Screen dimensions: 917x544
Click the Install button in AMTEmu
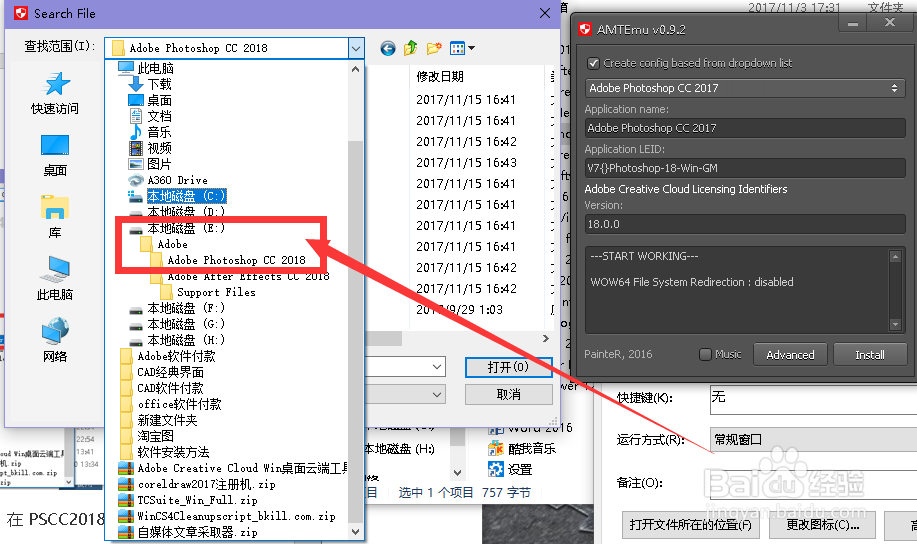pyautogui.click(x=870, y=354)
